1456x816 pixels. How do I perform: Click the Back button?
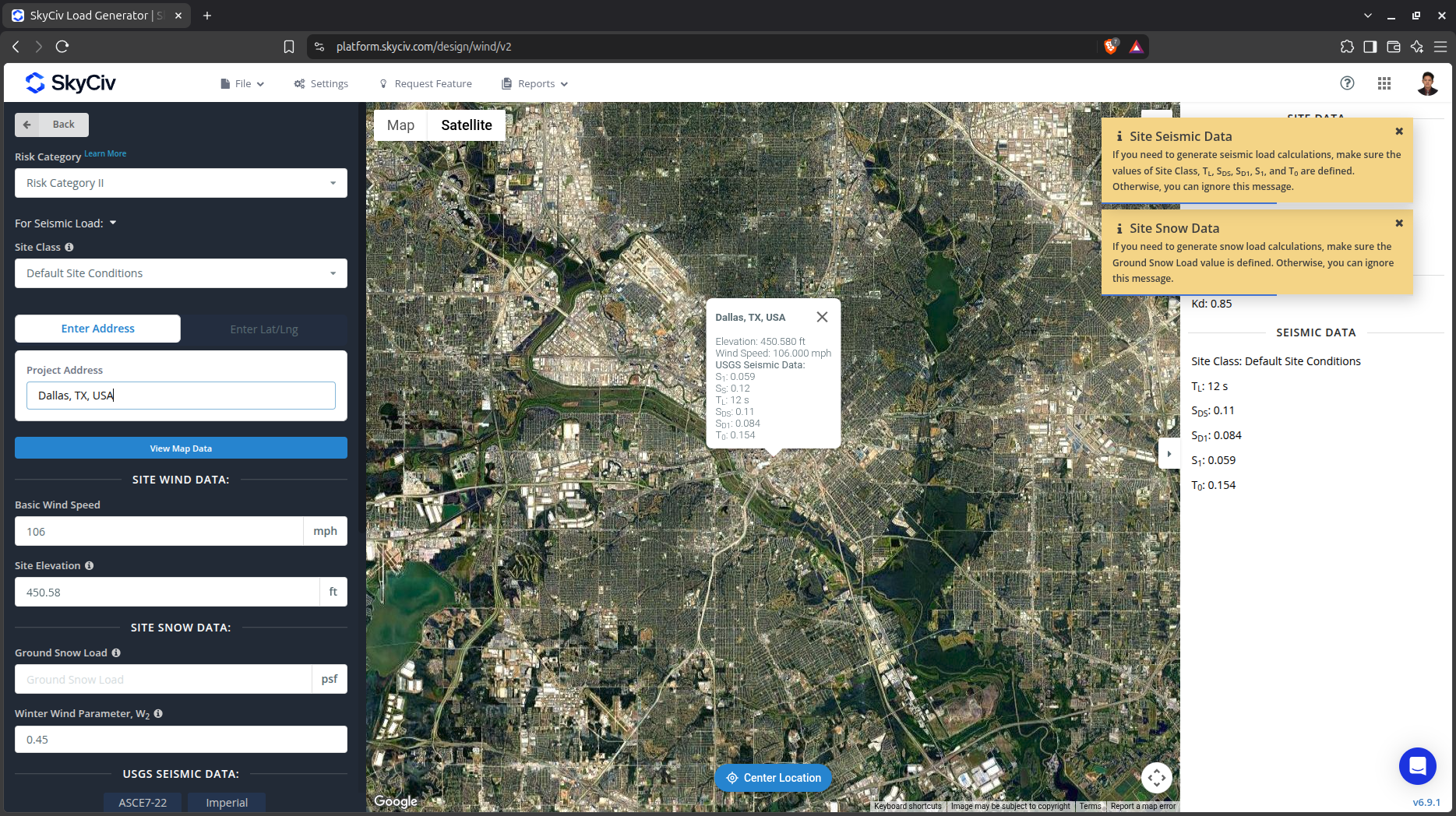click(x=51, y=125)
